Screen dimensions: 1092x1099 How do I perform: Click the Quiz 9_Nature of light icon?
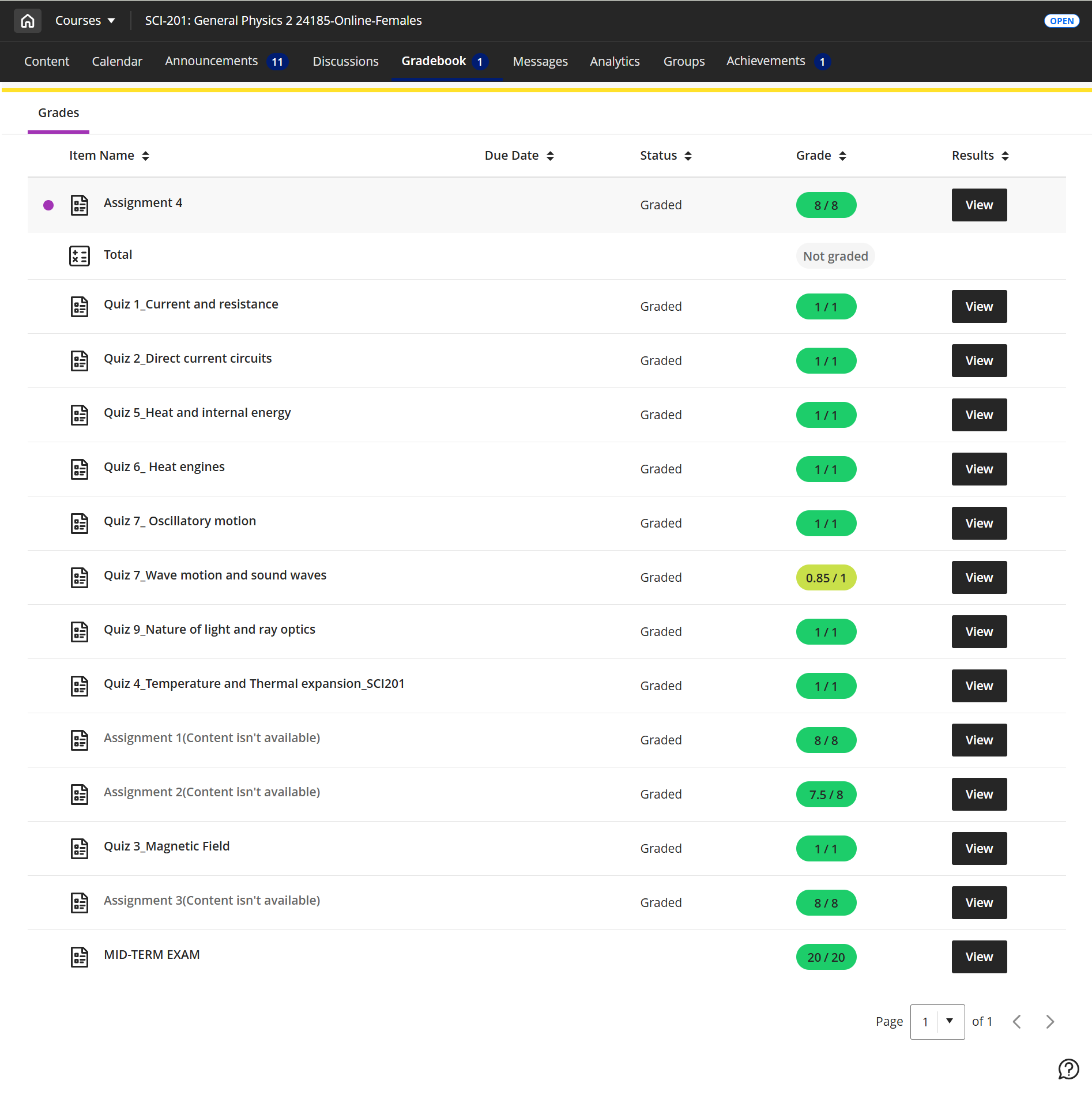click(80, 632)
